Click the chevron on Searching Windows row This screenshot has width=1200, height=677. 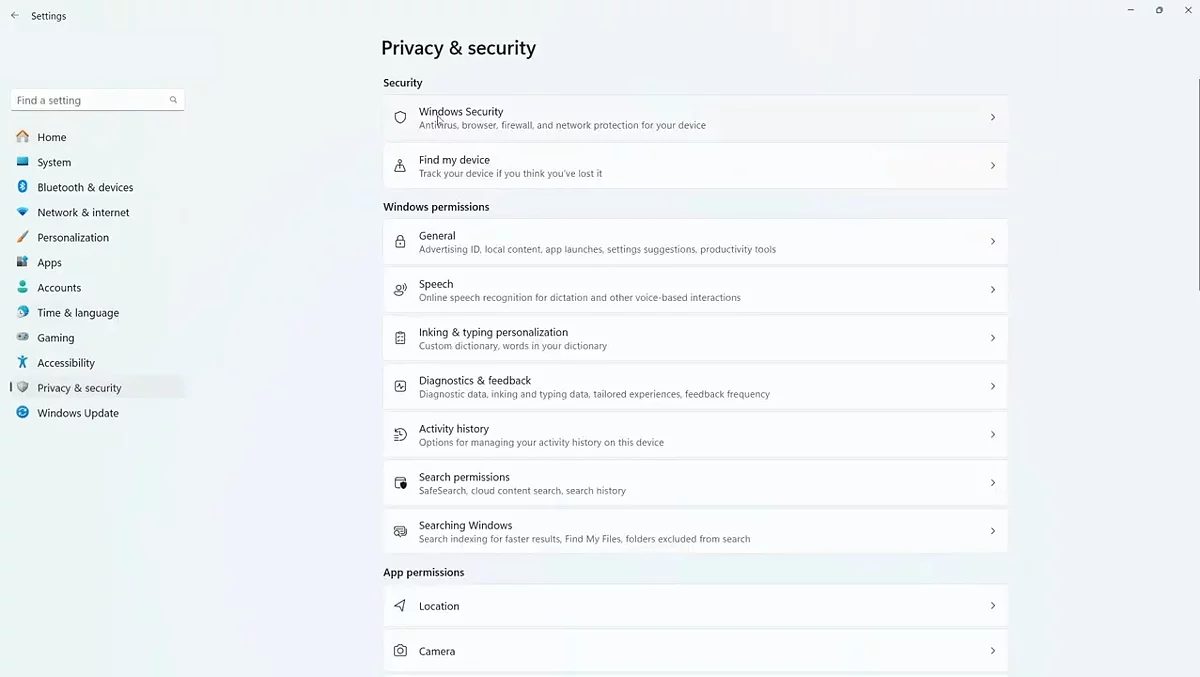pyautogui.click(x=992, y=531)
